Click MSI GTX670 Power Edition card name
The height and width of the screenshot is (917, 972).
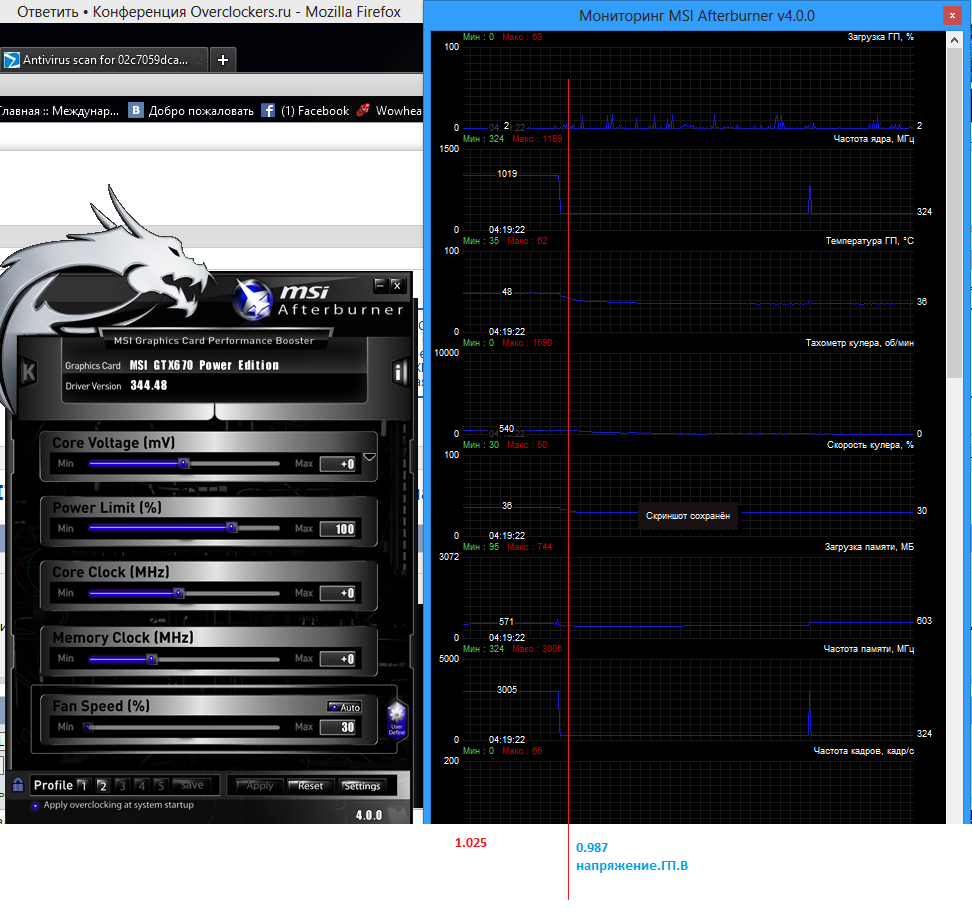click(204, 365)
